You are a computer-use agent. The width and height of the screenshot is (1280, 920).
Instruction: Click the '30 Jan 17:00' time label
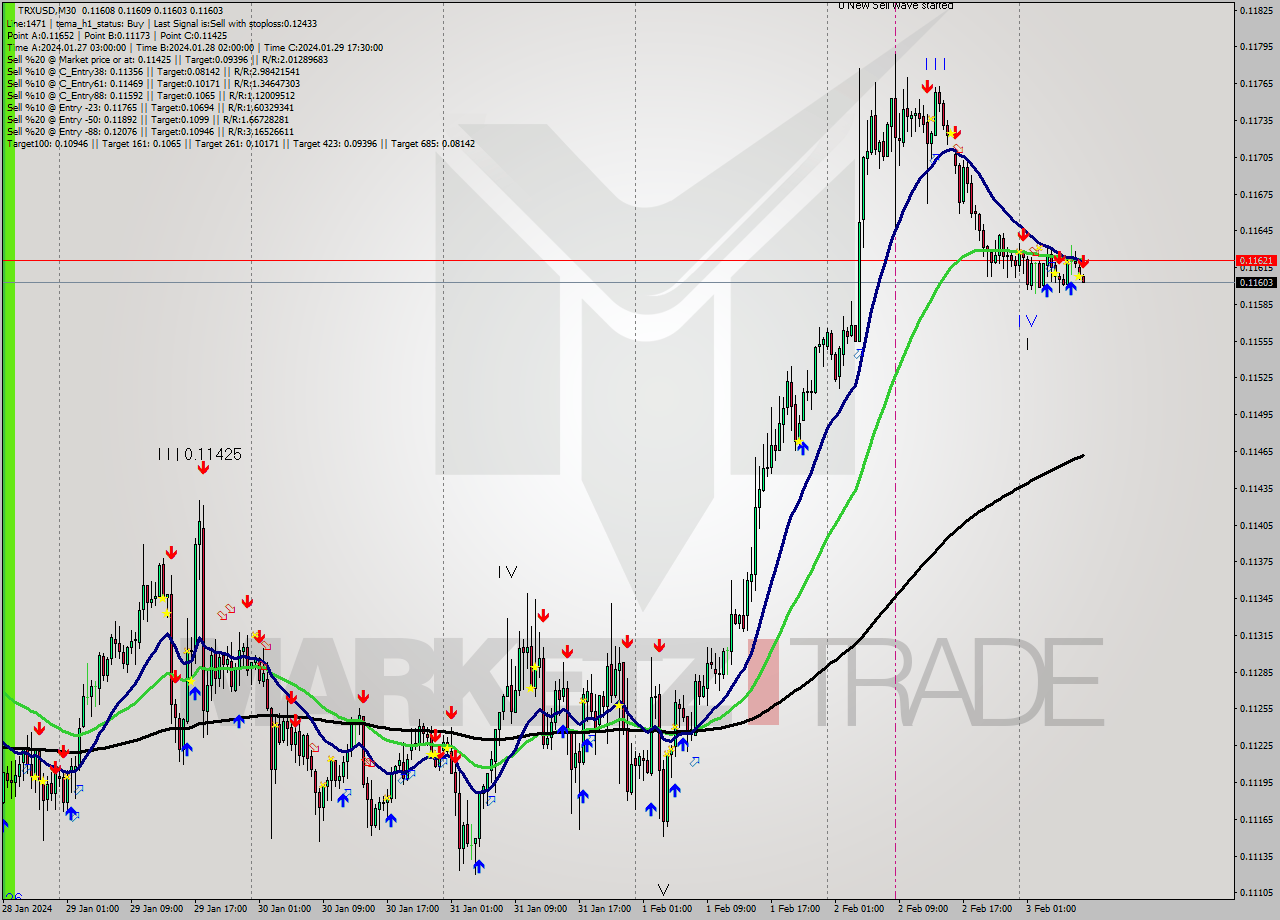(412, 909)
